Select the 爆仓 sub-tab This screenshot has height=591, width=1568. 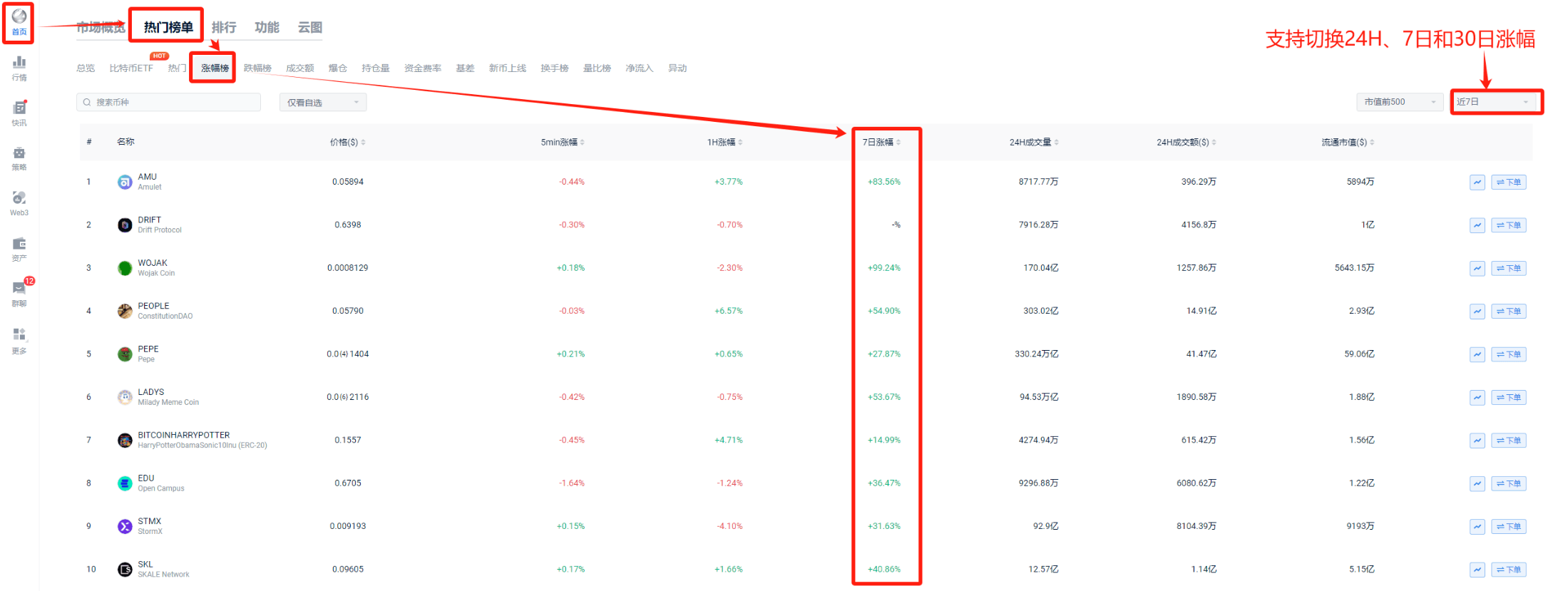pos(337,68)
